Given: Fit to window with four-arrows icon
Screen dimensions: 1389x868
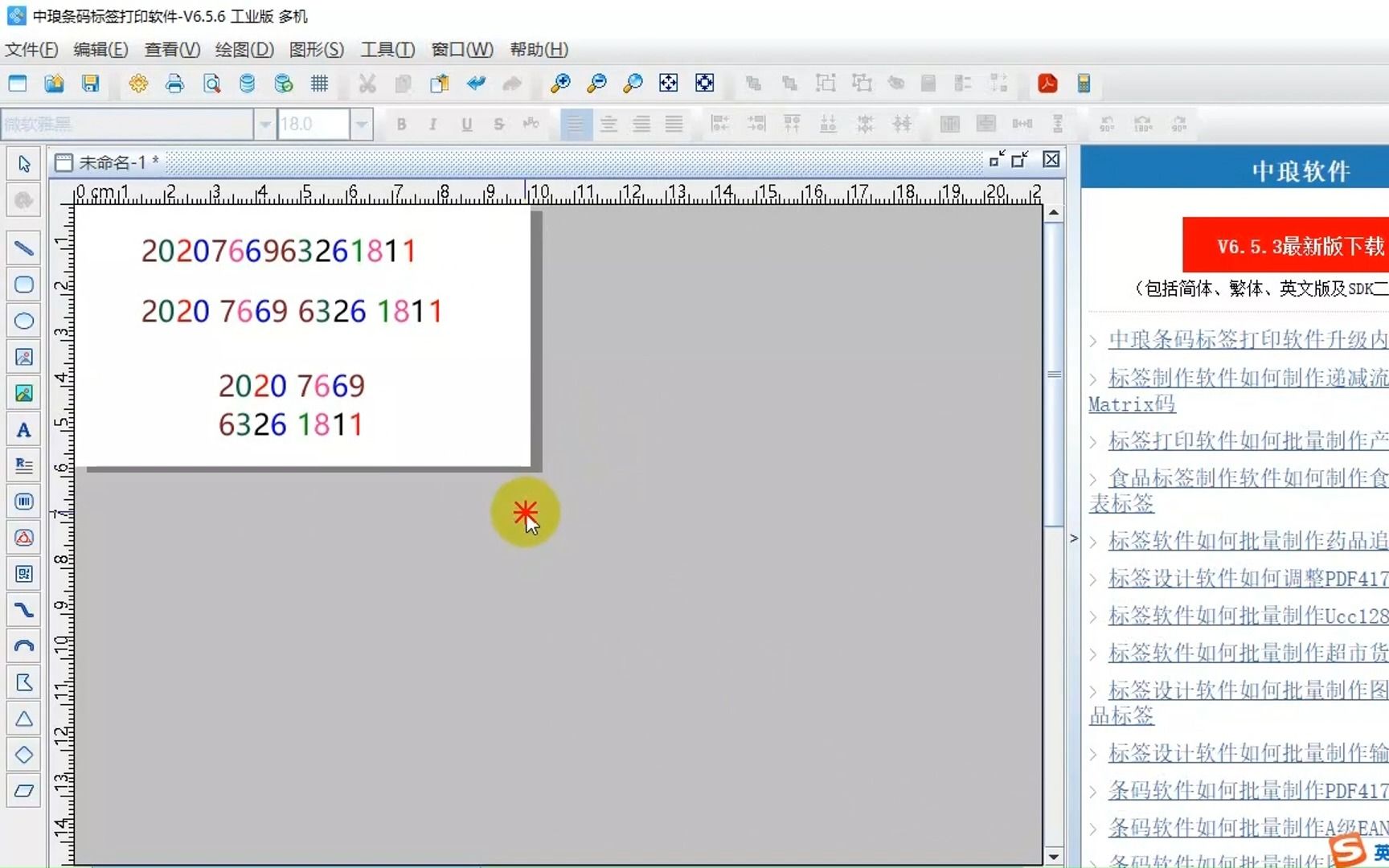Looking at the screenshot, I should pyautogui.click(x=669, y=84).
